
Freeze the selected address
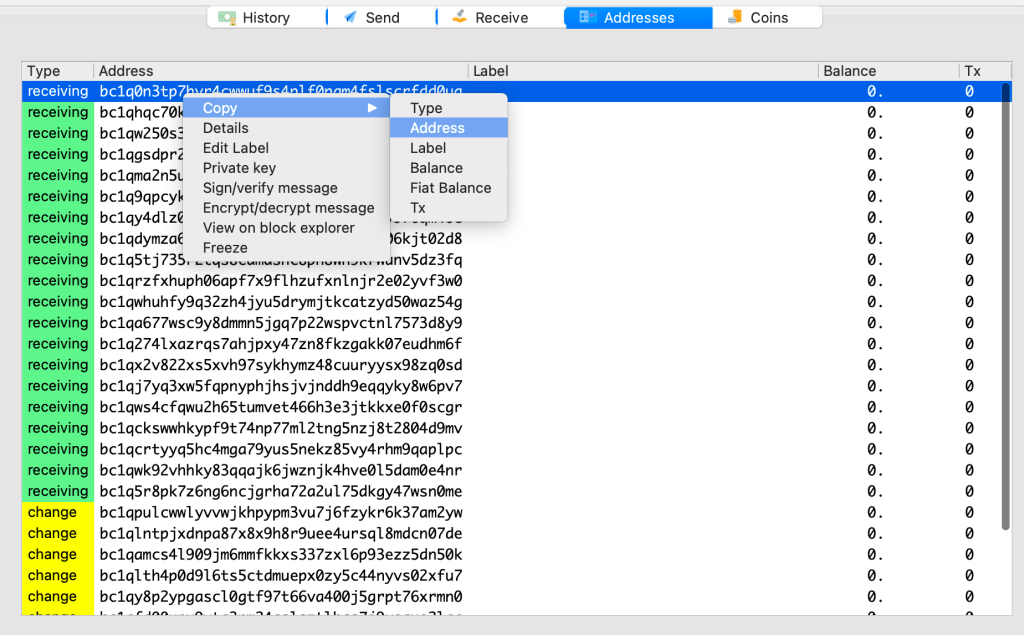click(225, 248)
